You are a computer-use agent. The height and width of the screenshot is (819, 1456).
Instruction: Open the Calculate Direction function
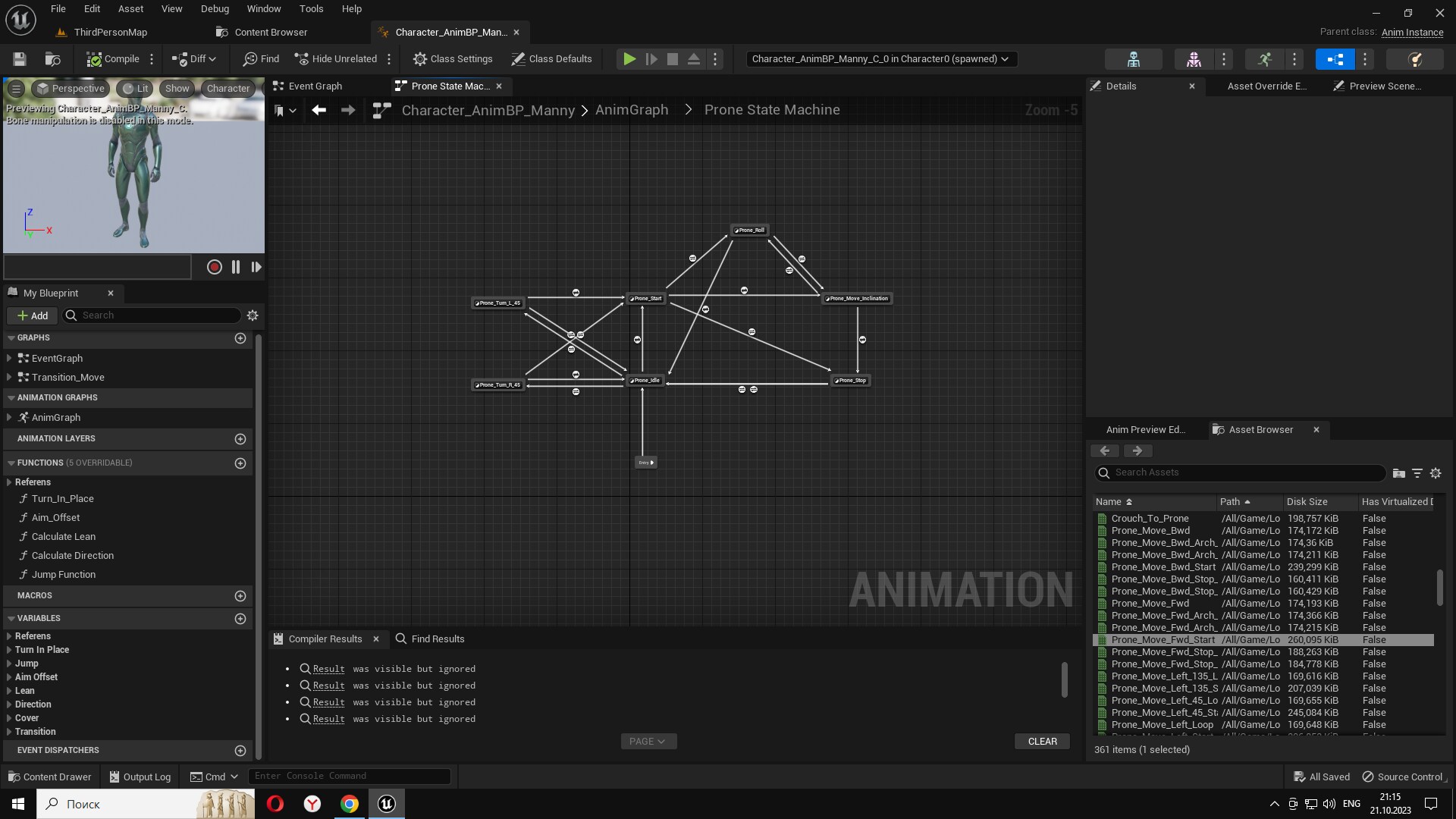point(73,556)
